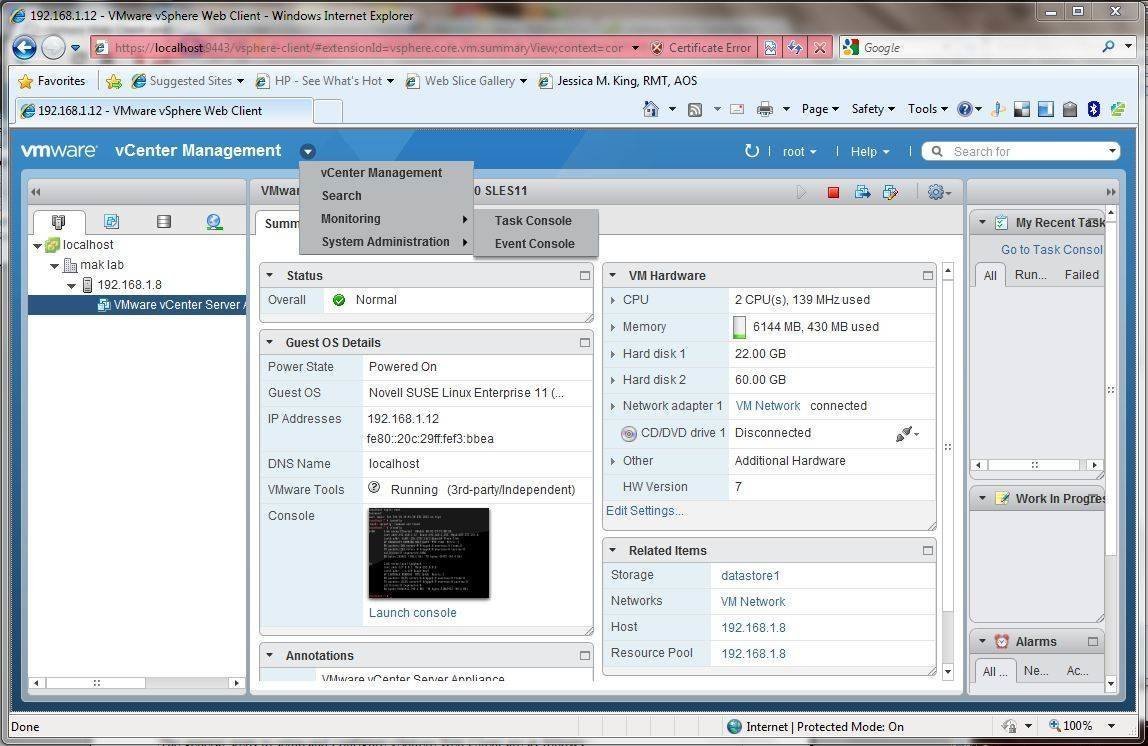Expand the Hard disk 1 row
The height and width of the screenshot is (746, 1148).
pyautogui.click(x=613, y=354)
